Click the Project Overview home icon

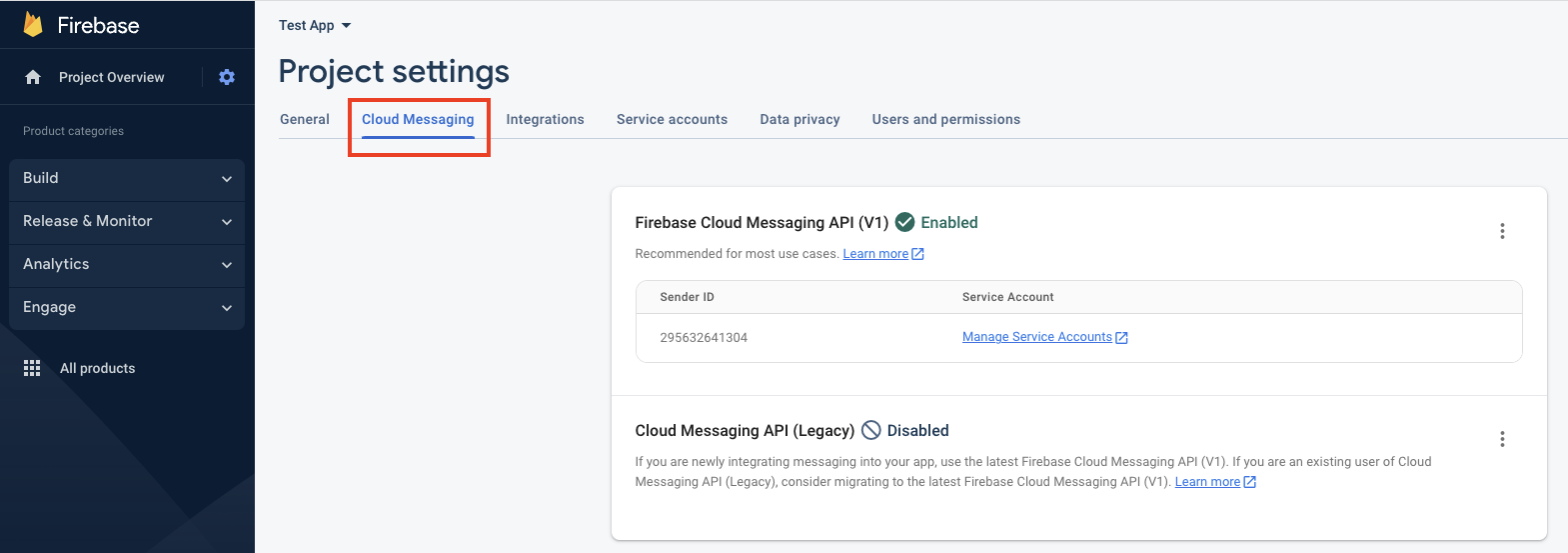tap(33, 77)
